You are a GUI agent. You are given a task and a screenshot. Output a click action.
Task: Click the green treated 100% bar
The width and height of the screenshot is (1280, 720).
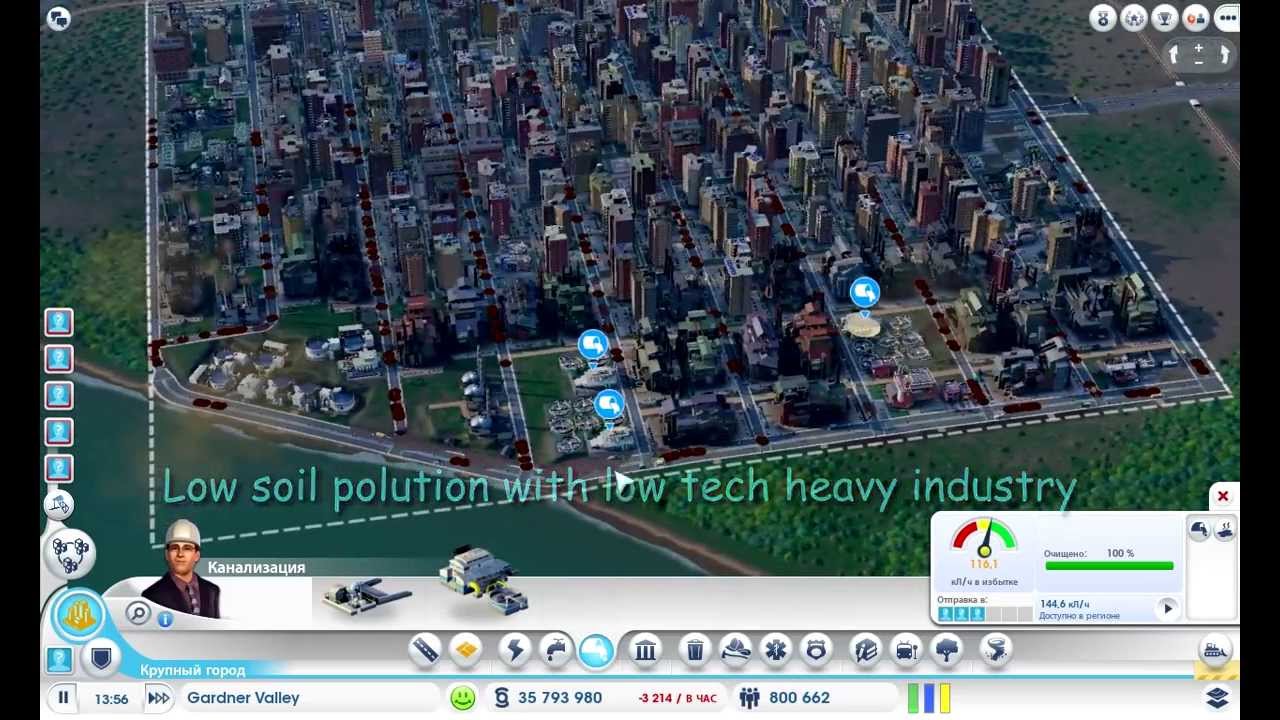coord(1109,566)
